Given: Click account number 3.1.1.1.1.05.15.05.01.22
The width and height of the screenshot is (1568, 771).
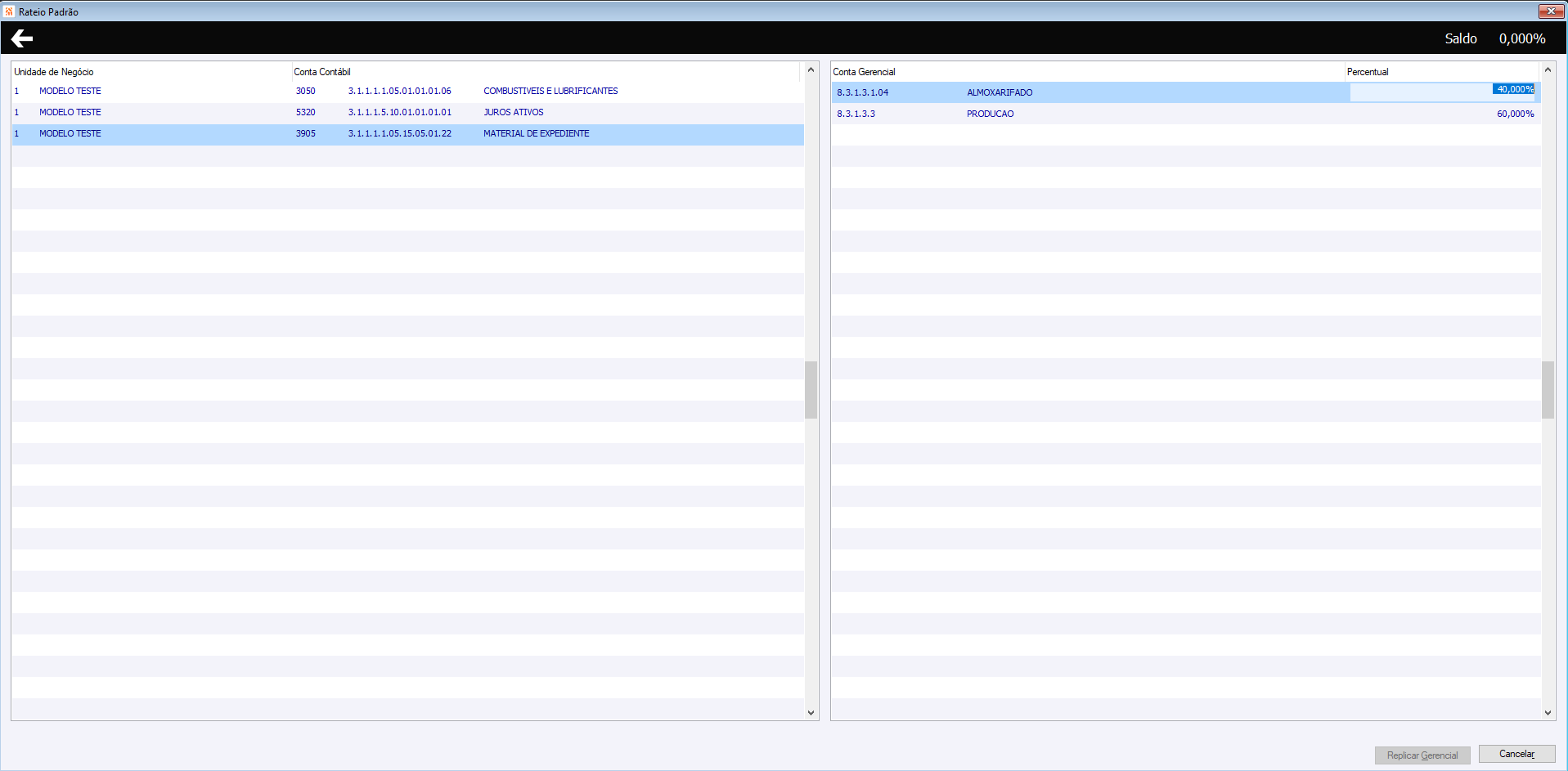Looking at the screenshot, I should (x=399, y=134).
